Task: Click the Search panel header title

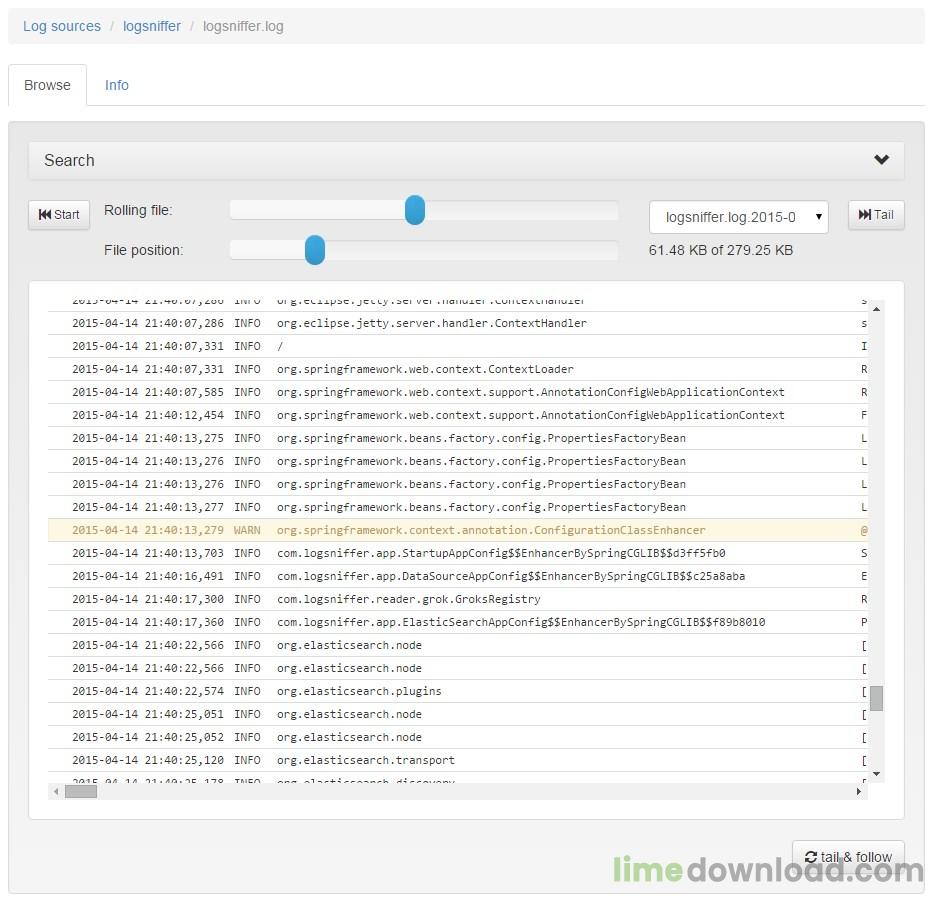Action: tap(69, 160)
